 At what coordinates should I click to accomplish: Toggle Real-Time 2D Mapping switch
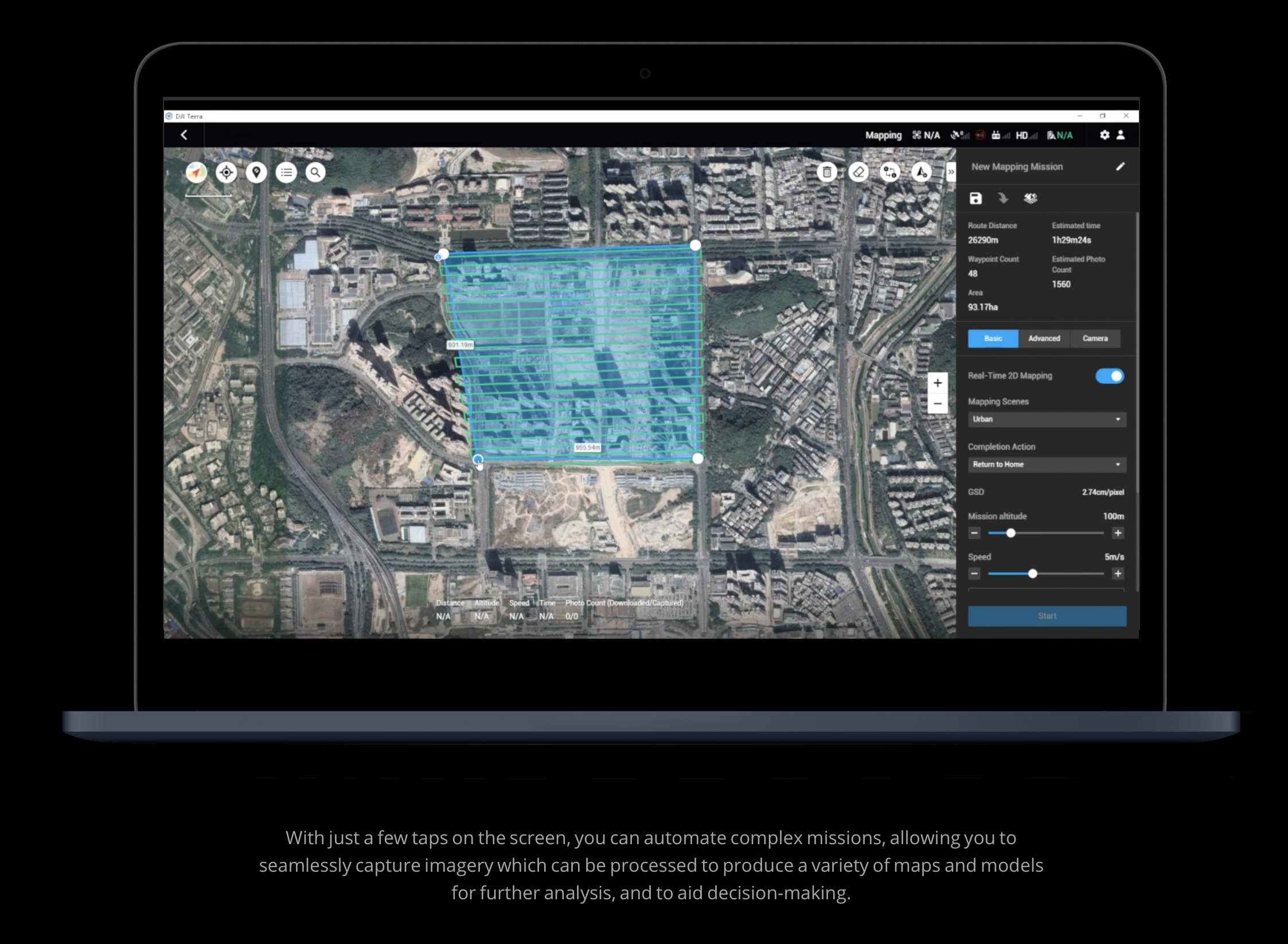click(1110, 376)
